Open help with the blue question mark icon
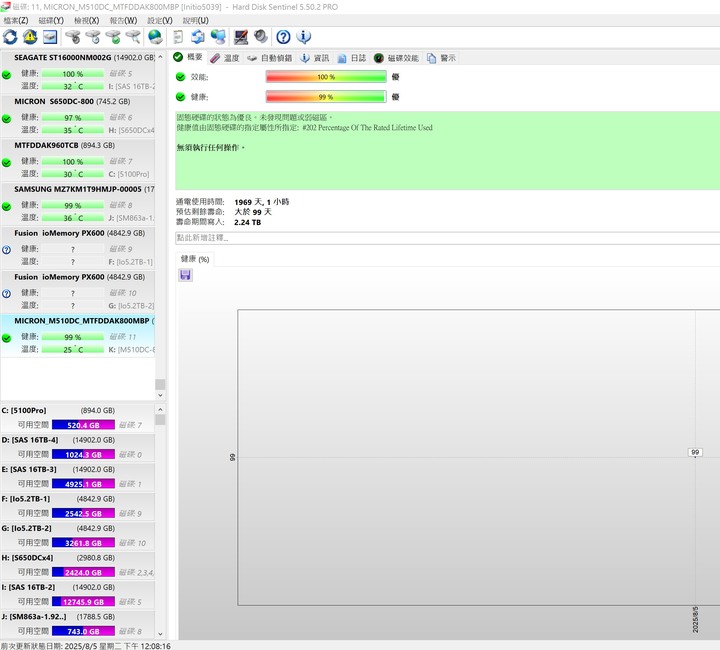The height and width of the screenshot is (650, 720). 283,37
